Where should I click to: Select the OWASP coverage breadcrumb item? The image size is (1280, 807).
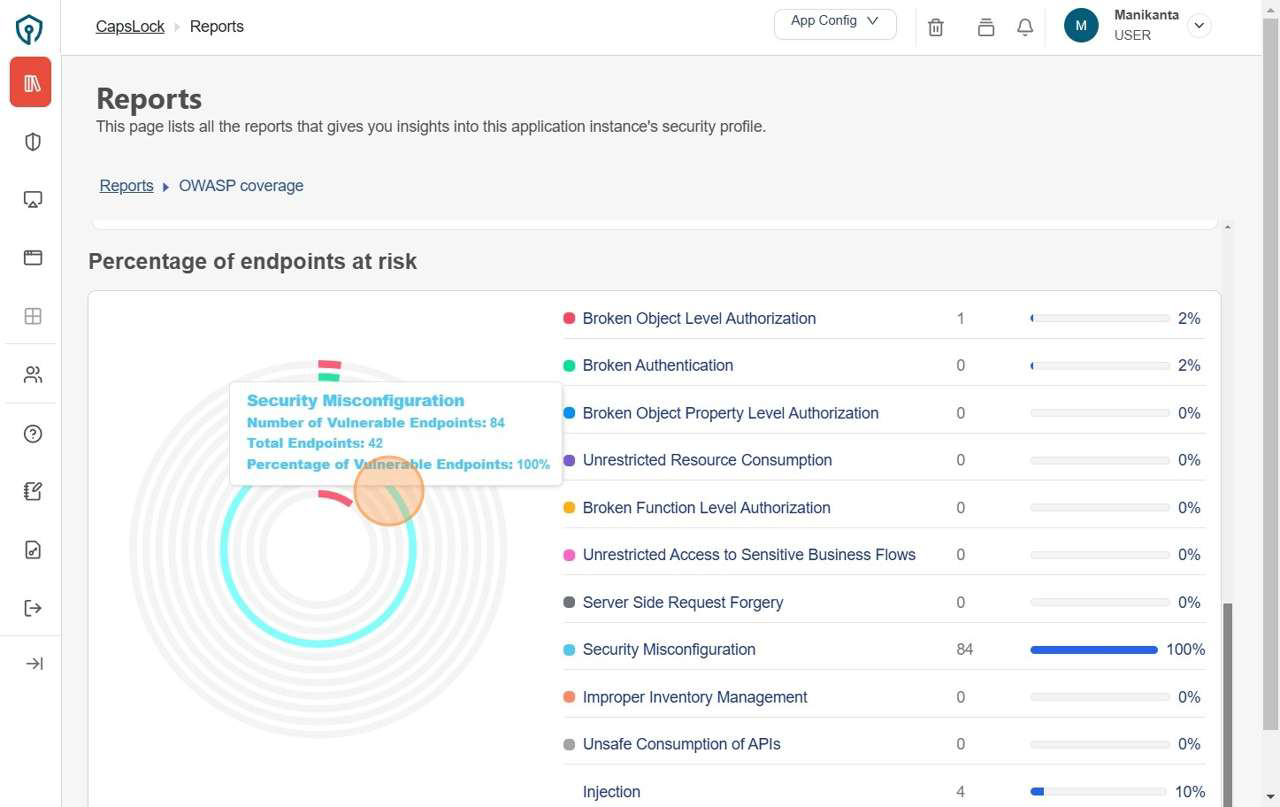tap(241, 185)
